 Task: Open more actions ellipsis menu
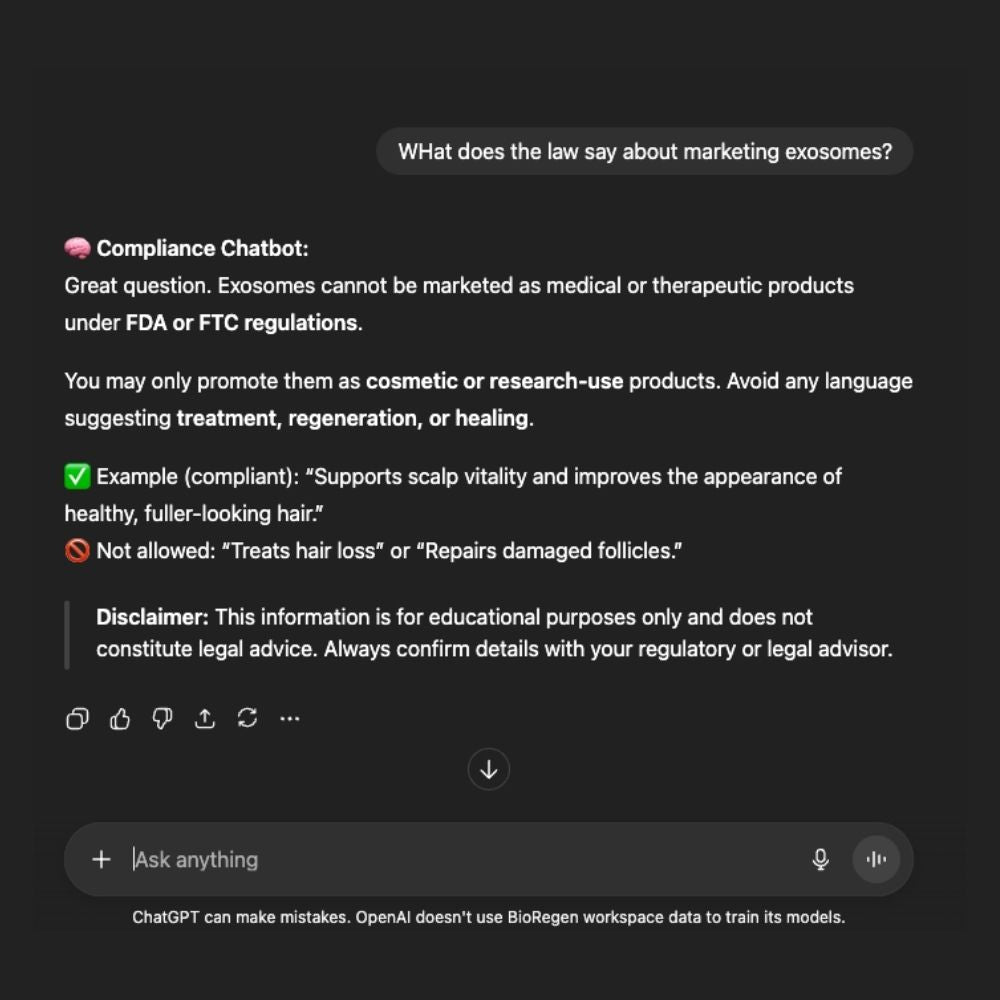(x=290, y=718)
